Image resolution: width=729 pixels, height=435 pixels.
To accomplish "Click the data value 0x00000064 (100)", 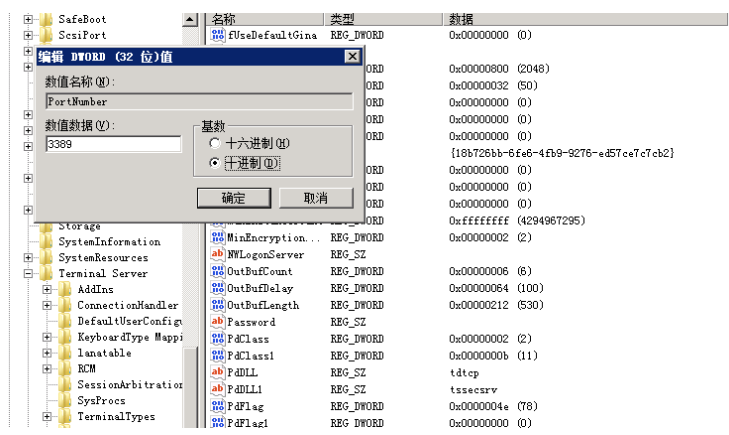I will point(496,288).
